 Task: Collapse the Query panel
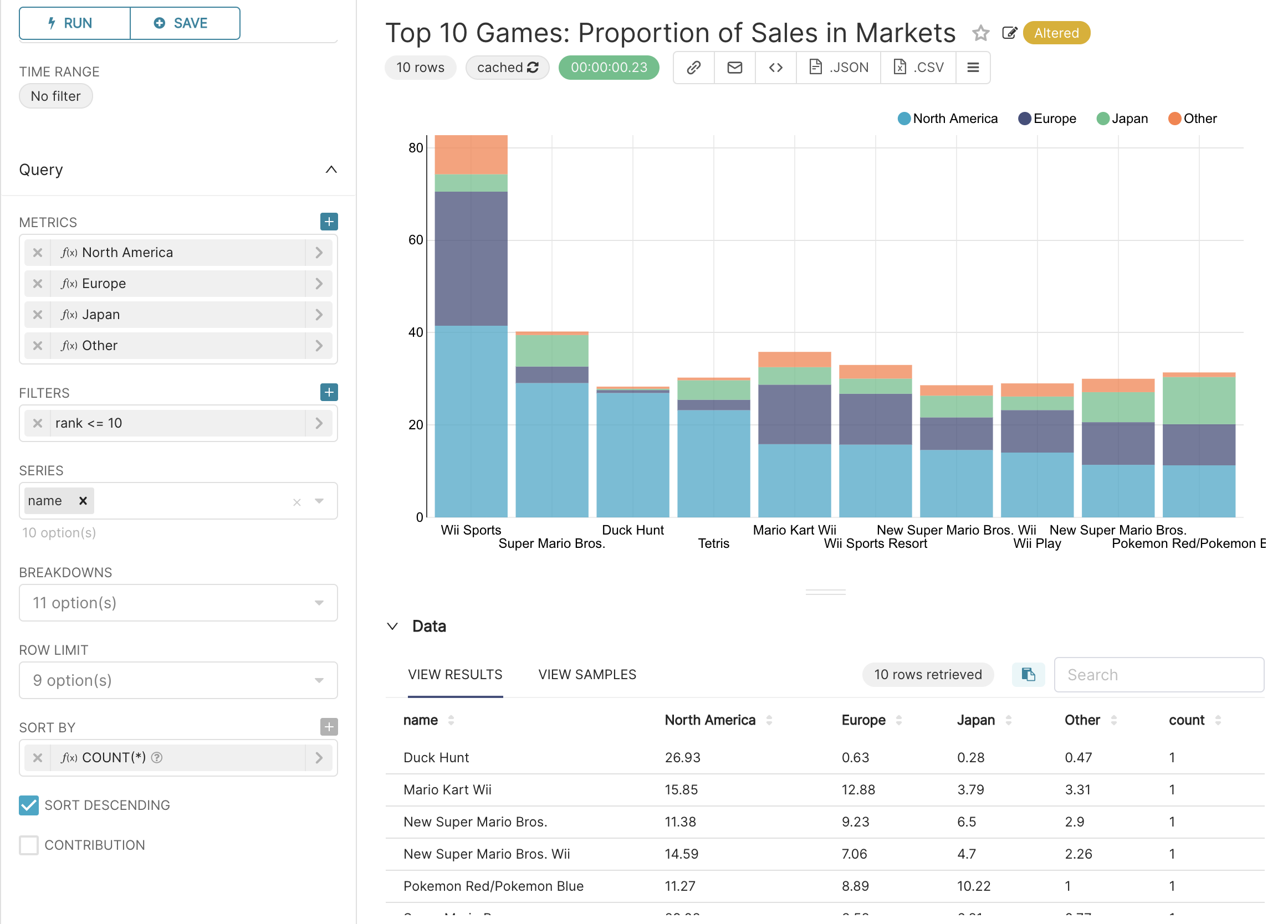pos(331,170)
